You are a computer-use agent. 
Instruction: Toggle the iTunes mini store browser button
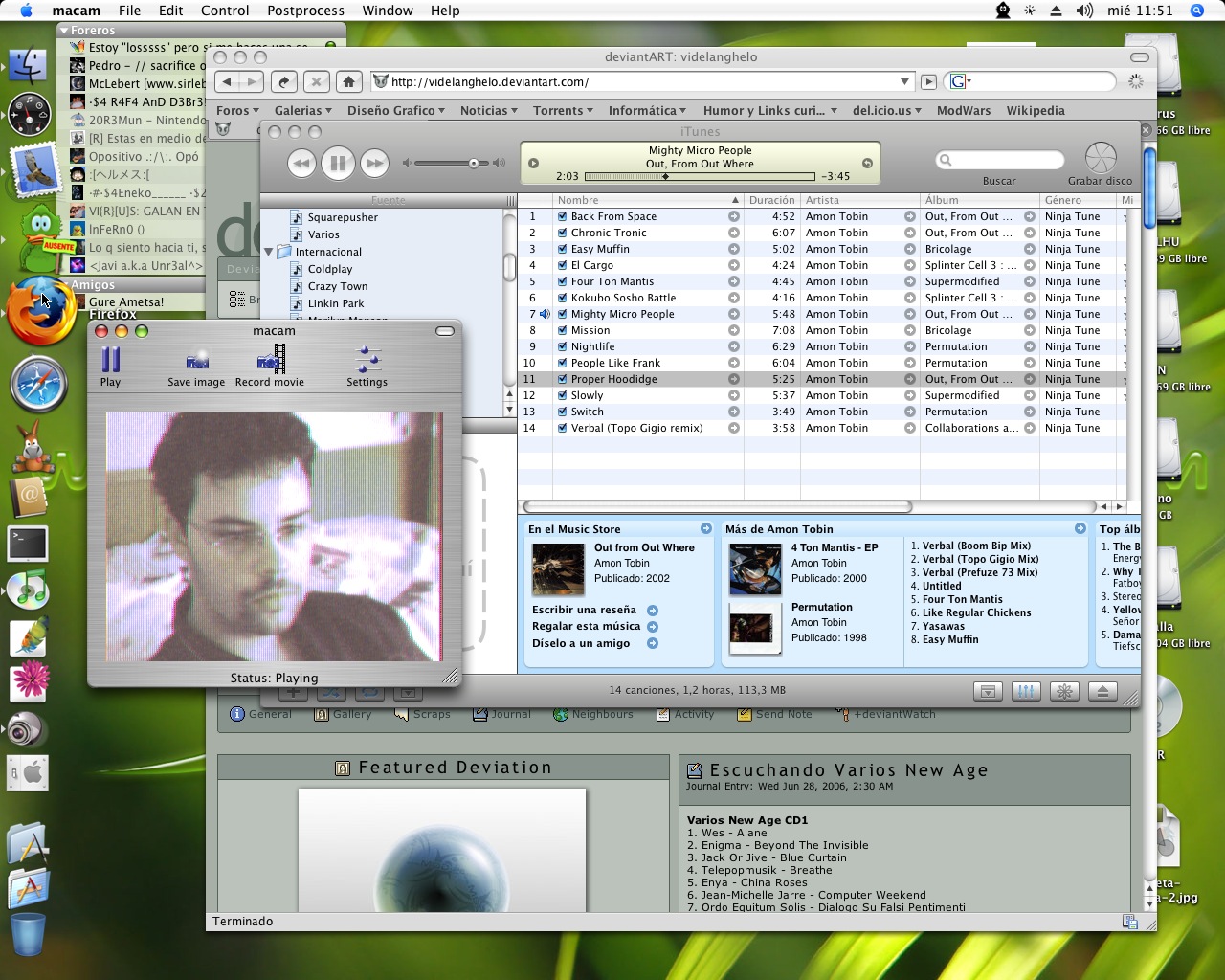(x=988, y=691)
